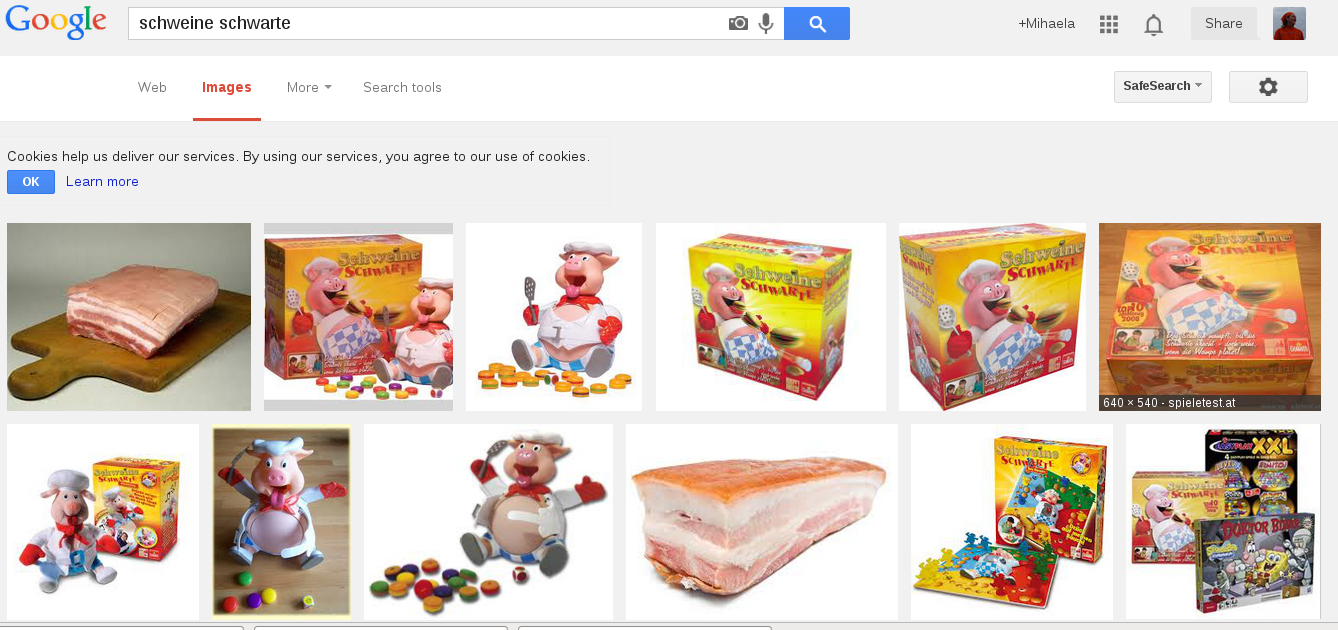Open the spieletest.at game box thumbnail

pyautogui.click(x=1210, y=317)
